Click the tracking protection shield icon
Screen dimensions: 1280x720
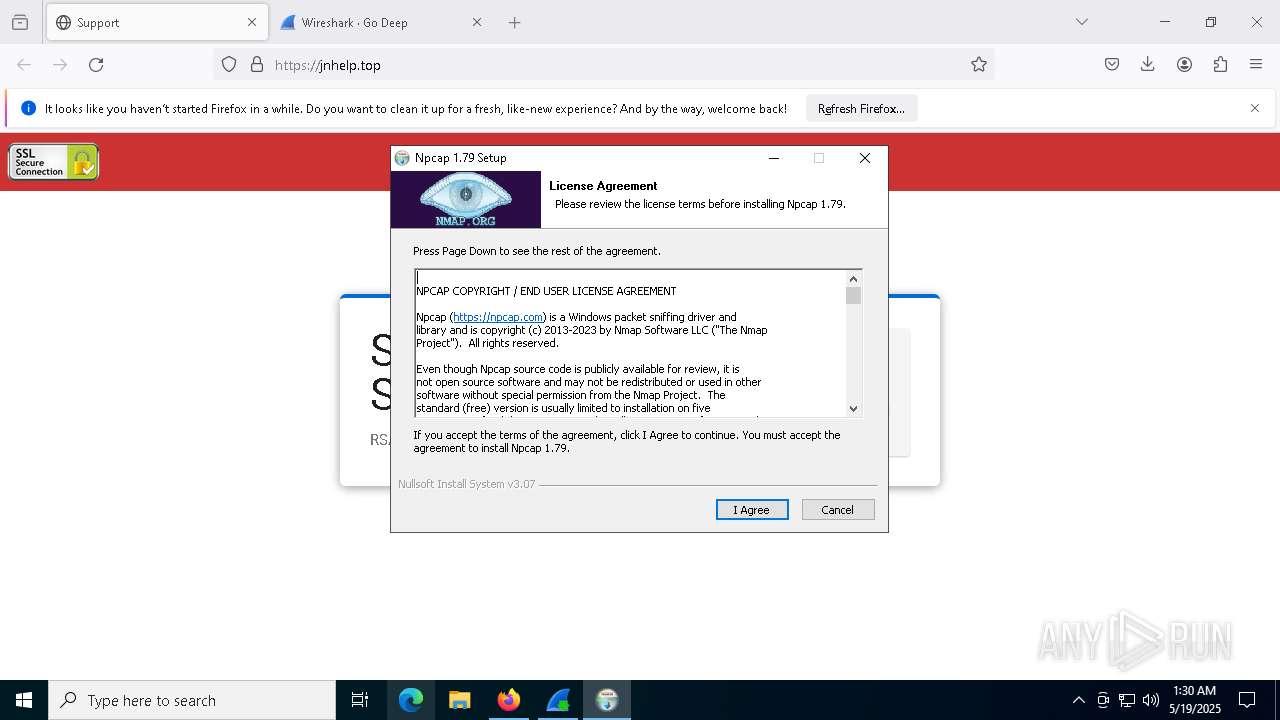pyautogui.click(x=229, y=65)
